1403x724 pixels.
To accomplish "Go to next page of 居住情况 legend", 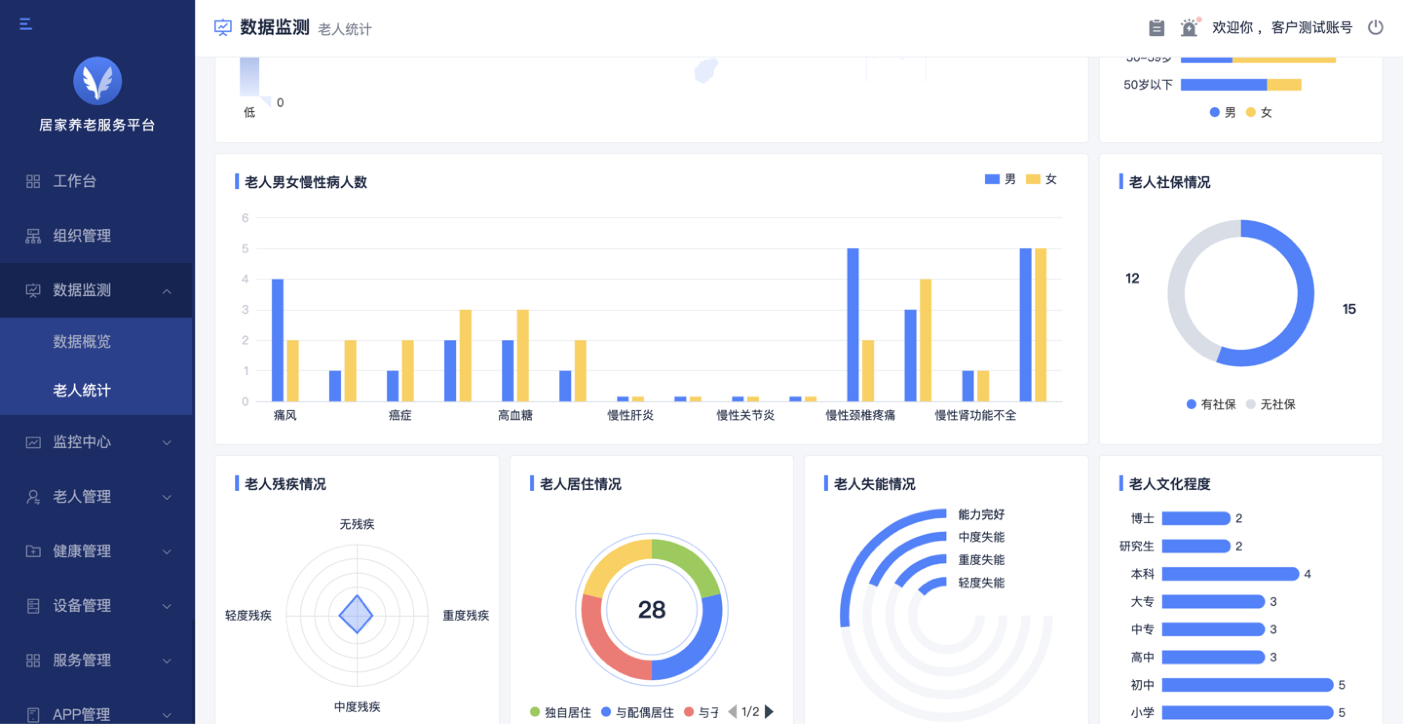I will click(x=769, y=712).
